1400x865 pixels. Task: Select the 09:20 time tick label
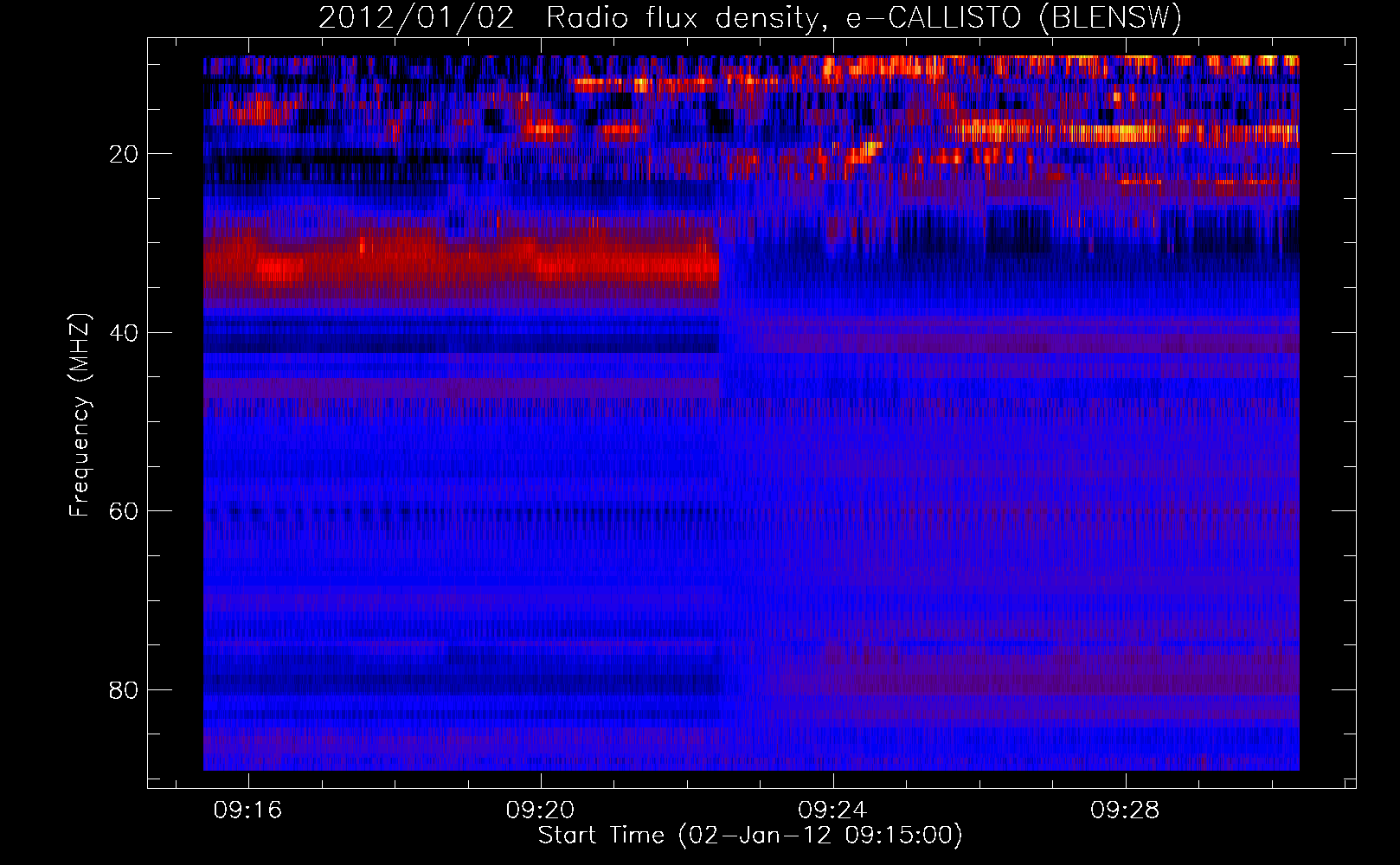point(541,811)
